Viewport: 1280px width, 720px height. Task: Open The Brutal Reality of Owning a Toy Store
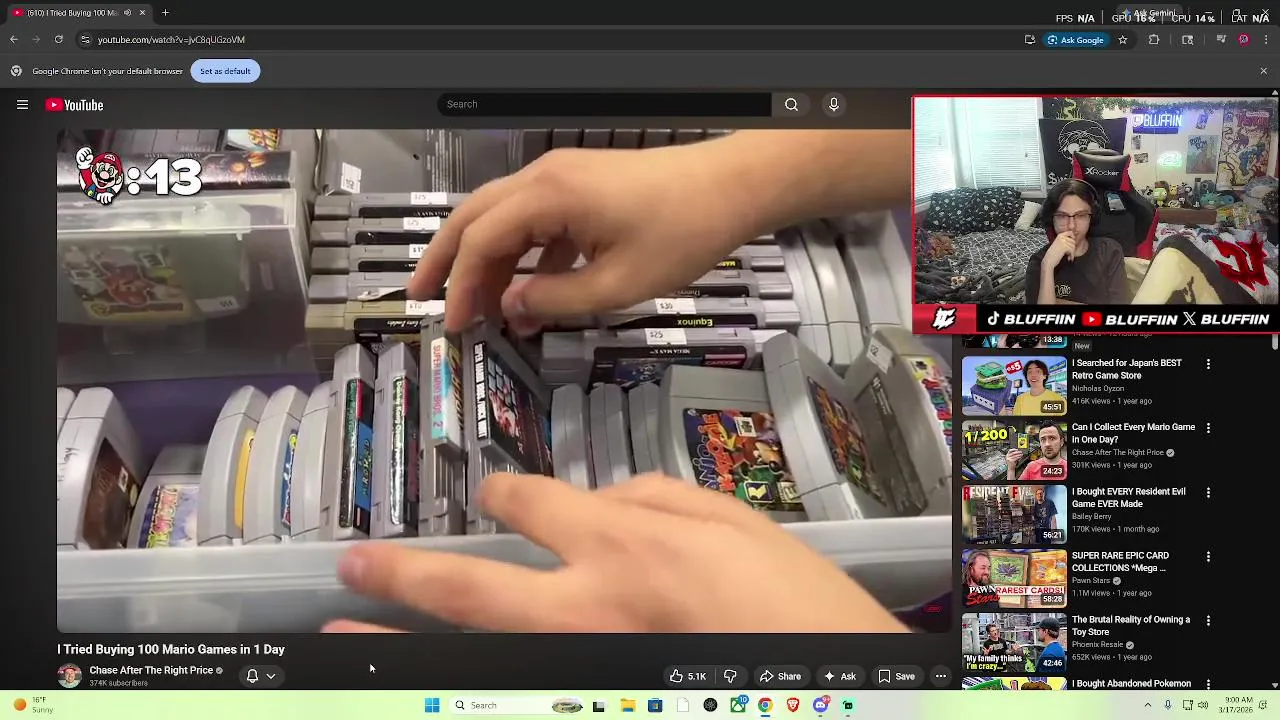(x=1131, y=625)
